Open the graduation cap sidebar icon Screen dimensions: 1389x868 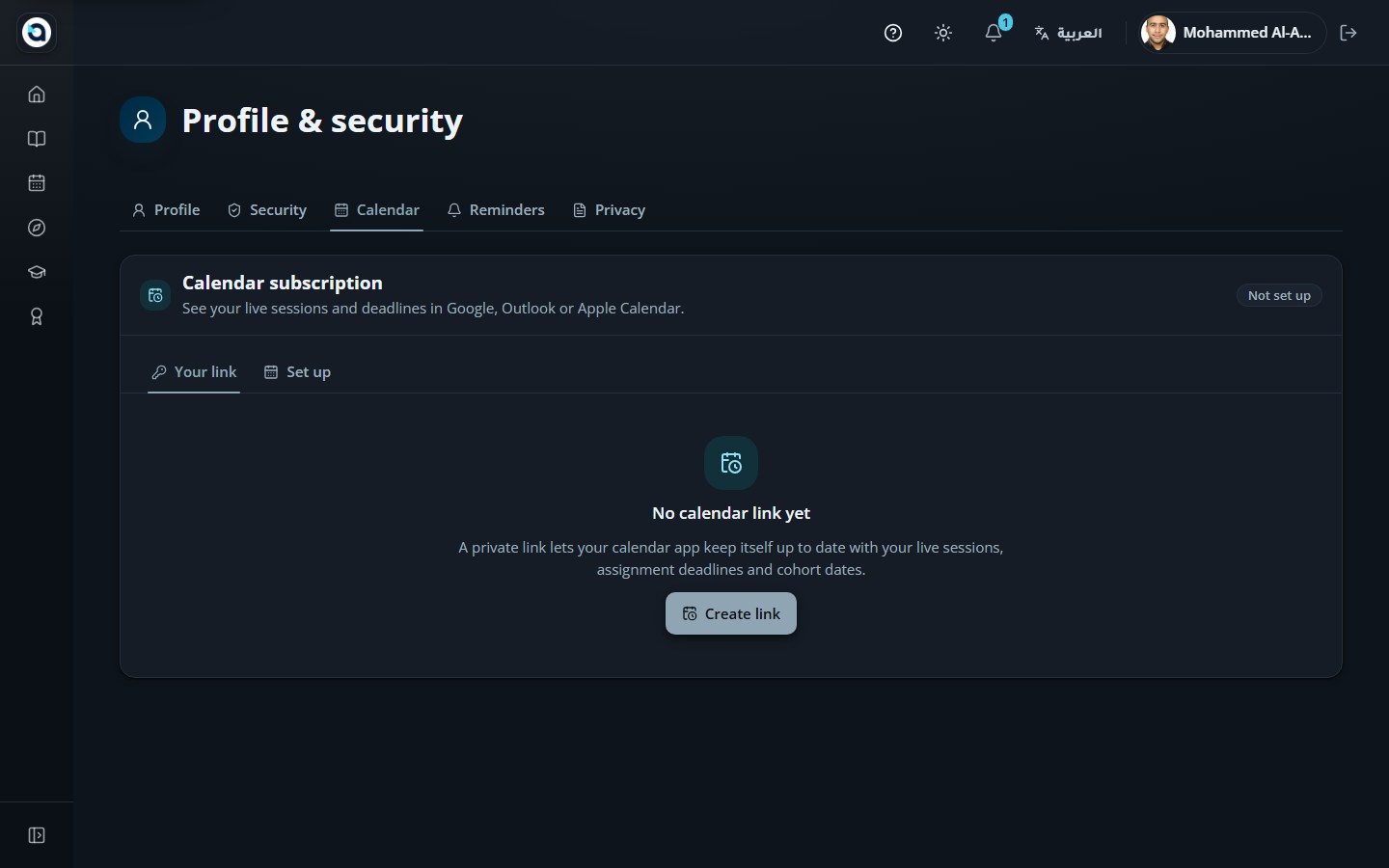pos(37,272)
